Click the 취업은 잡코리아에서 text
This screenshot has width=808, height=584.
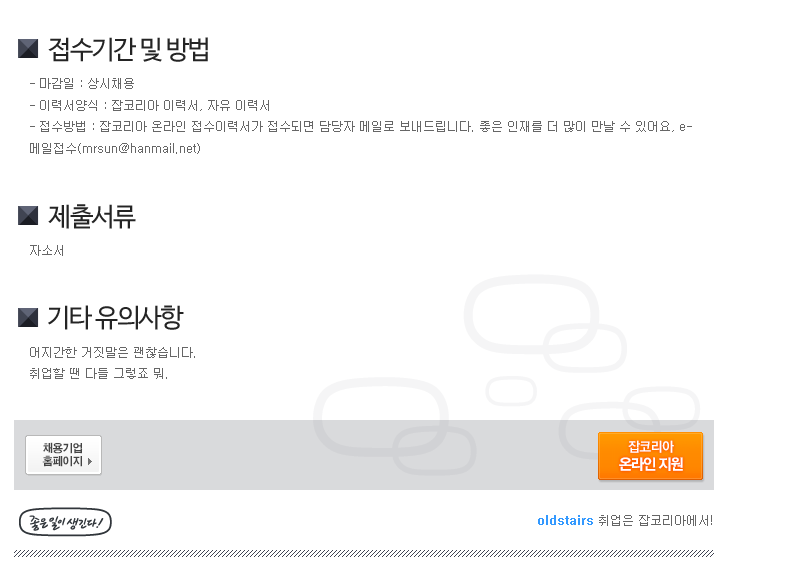[655, 521]
